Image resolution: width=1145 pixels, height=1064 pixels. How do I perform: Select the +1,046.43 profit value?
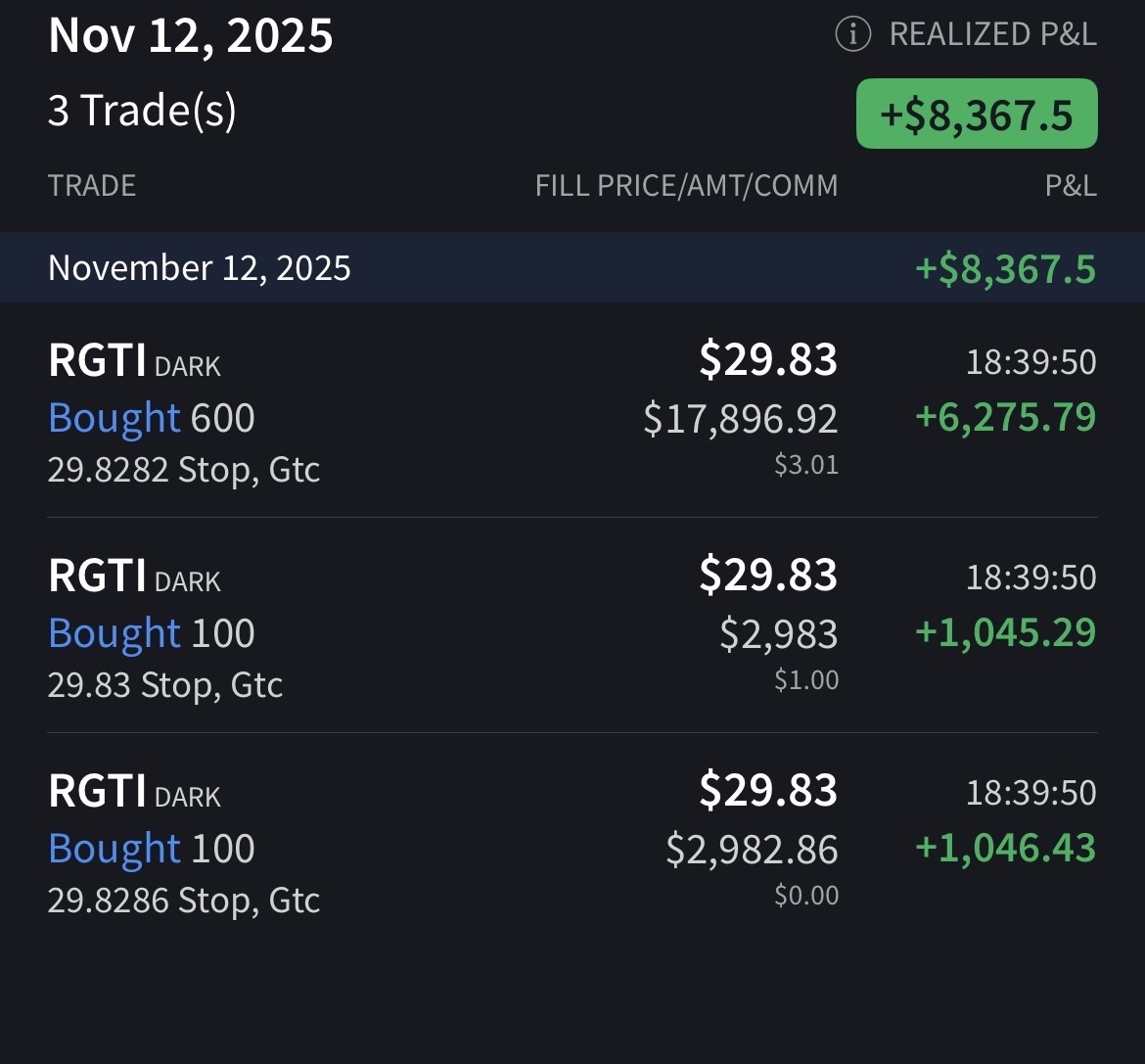(1005, 848)
